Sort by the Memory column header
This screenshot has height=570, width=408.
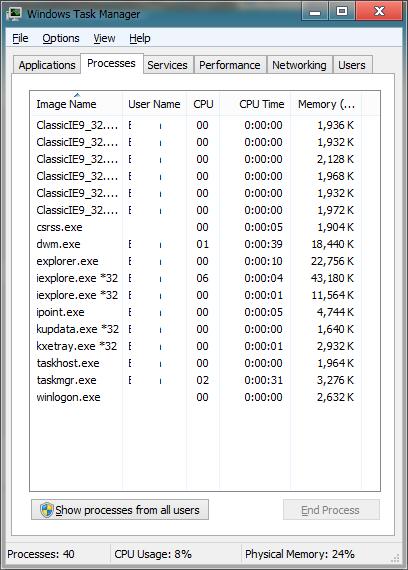pos(326,104)
